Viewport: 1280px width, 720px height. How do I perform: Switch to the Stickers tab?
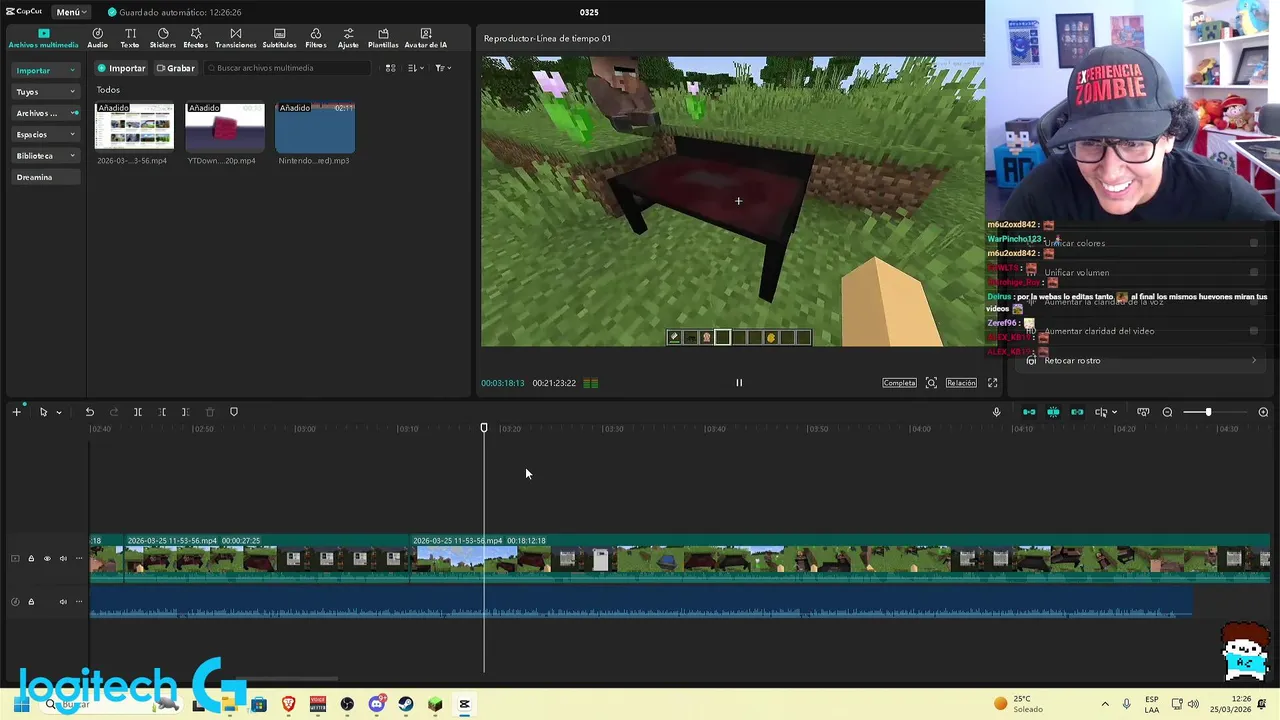[163, 38]
